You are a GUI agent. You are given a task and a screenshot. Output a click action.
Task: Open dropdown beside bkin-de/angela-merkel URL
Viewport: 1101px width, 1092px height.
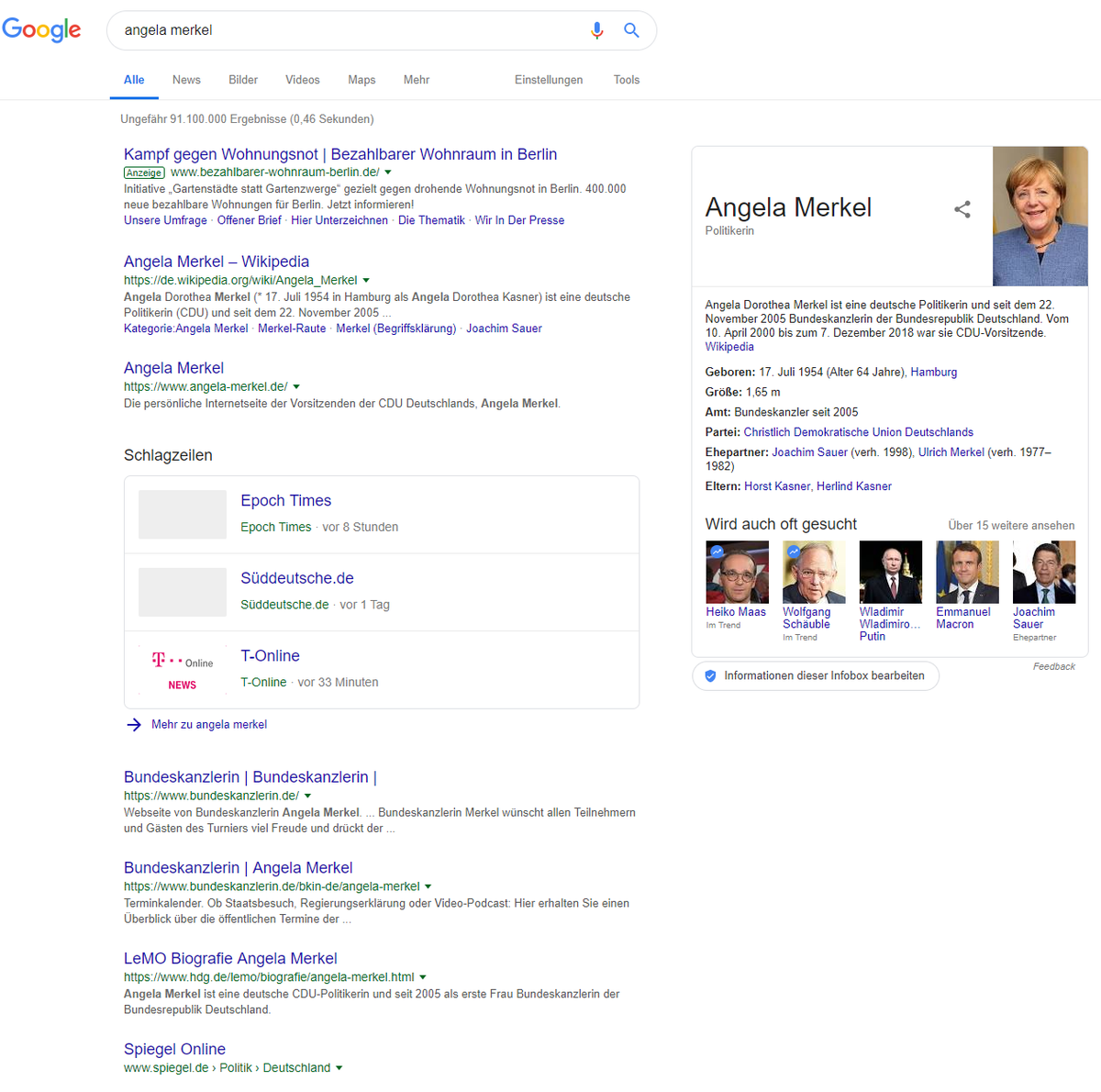428,887
